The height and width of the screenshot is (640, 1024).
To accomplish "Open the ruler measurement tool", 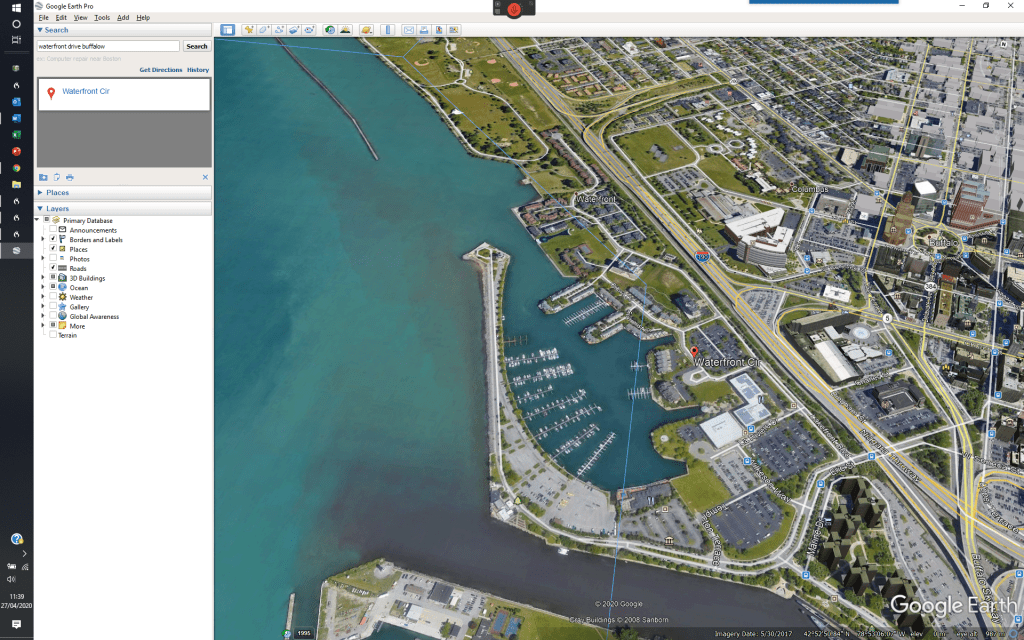I will (x=388, y=30).
